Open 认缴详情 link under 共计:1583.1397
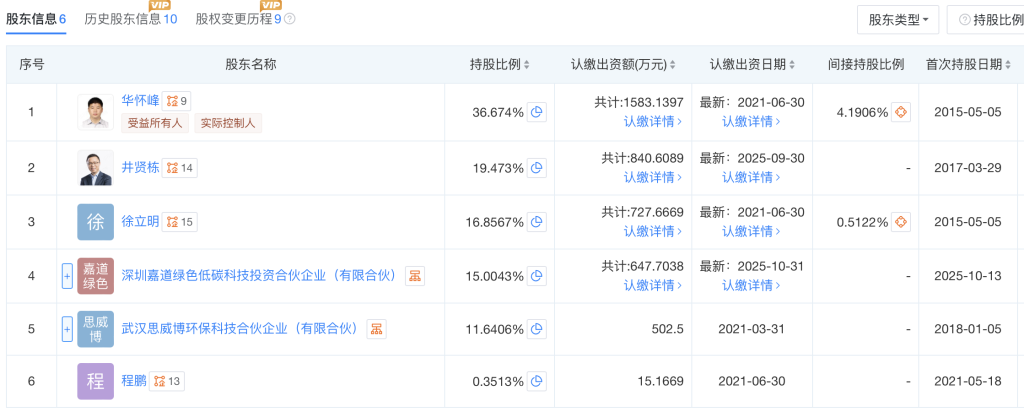Image resolution: width=1024 pixels, height=412 pixels. coord(653,122)
